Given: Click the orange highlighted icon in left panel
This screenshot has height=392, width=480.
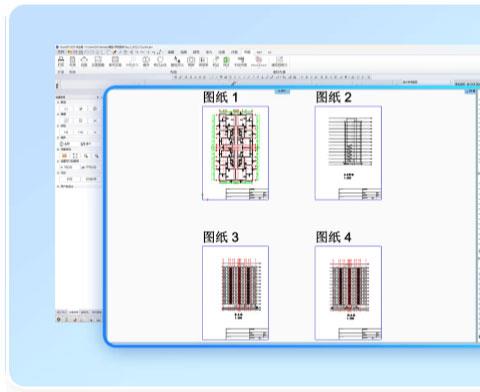Looking at the screenshot, I should [x=64, y=156].
